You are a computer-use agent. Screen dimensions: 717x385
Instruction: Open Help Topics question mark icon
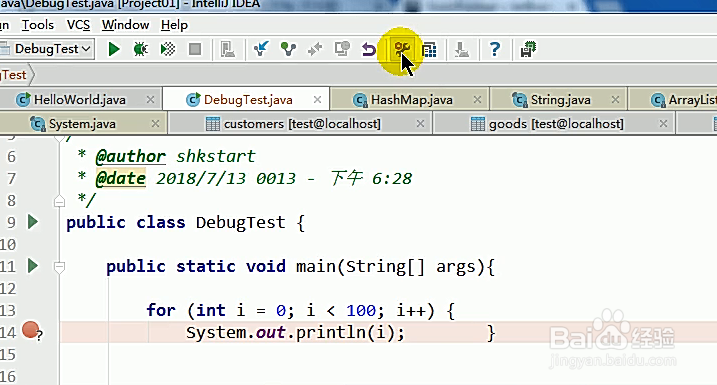pyautogui.click(x=495, y=49)
